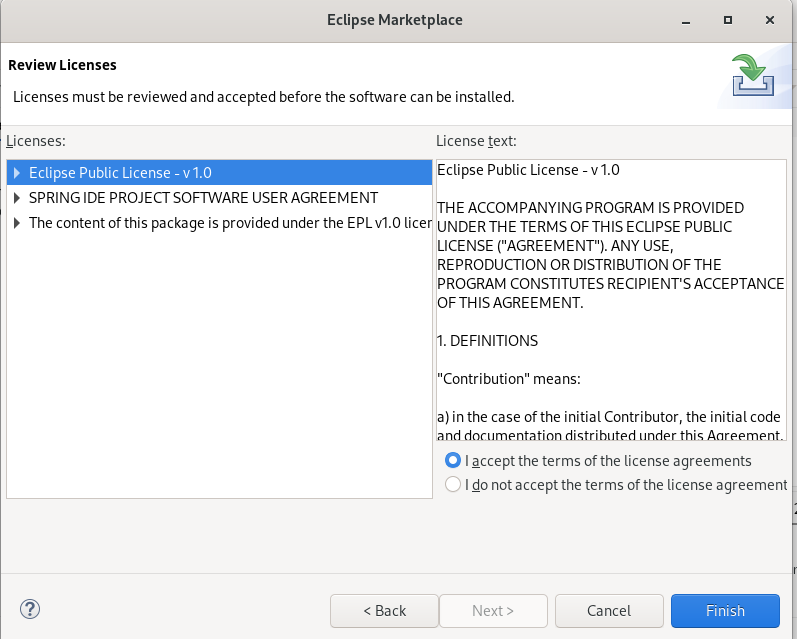Open the help question mark icon
This screenshot has height=639, width=797.
click(x=30, y=609)
